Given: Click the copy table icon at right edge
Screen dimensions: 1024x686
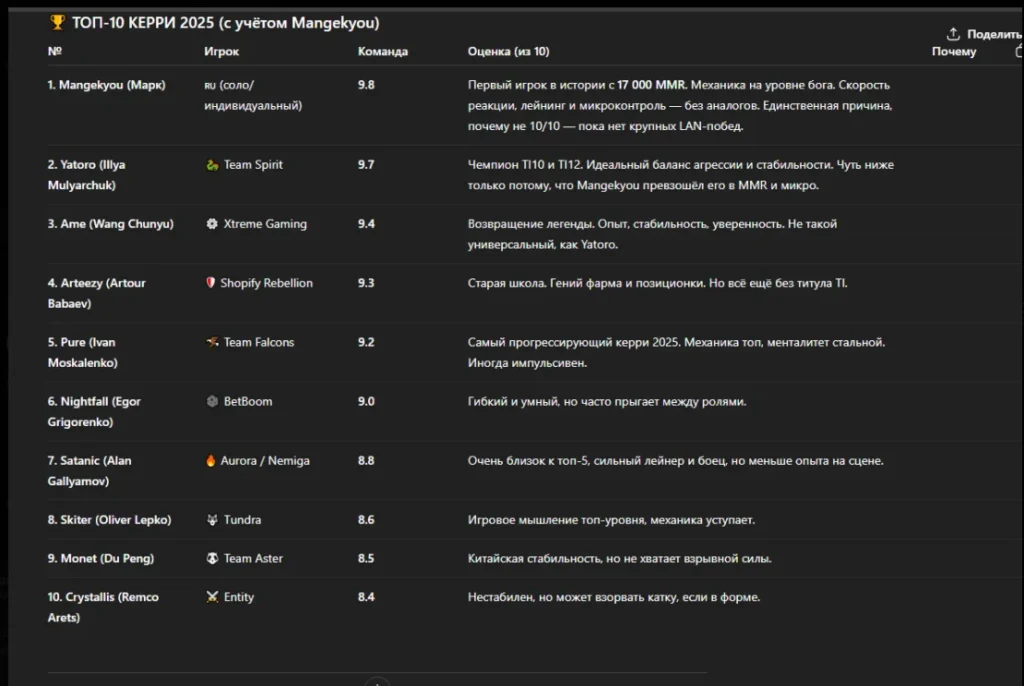Looking at the screenshot, I should coord(1018,50).
